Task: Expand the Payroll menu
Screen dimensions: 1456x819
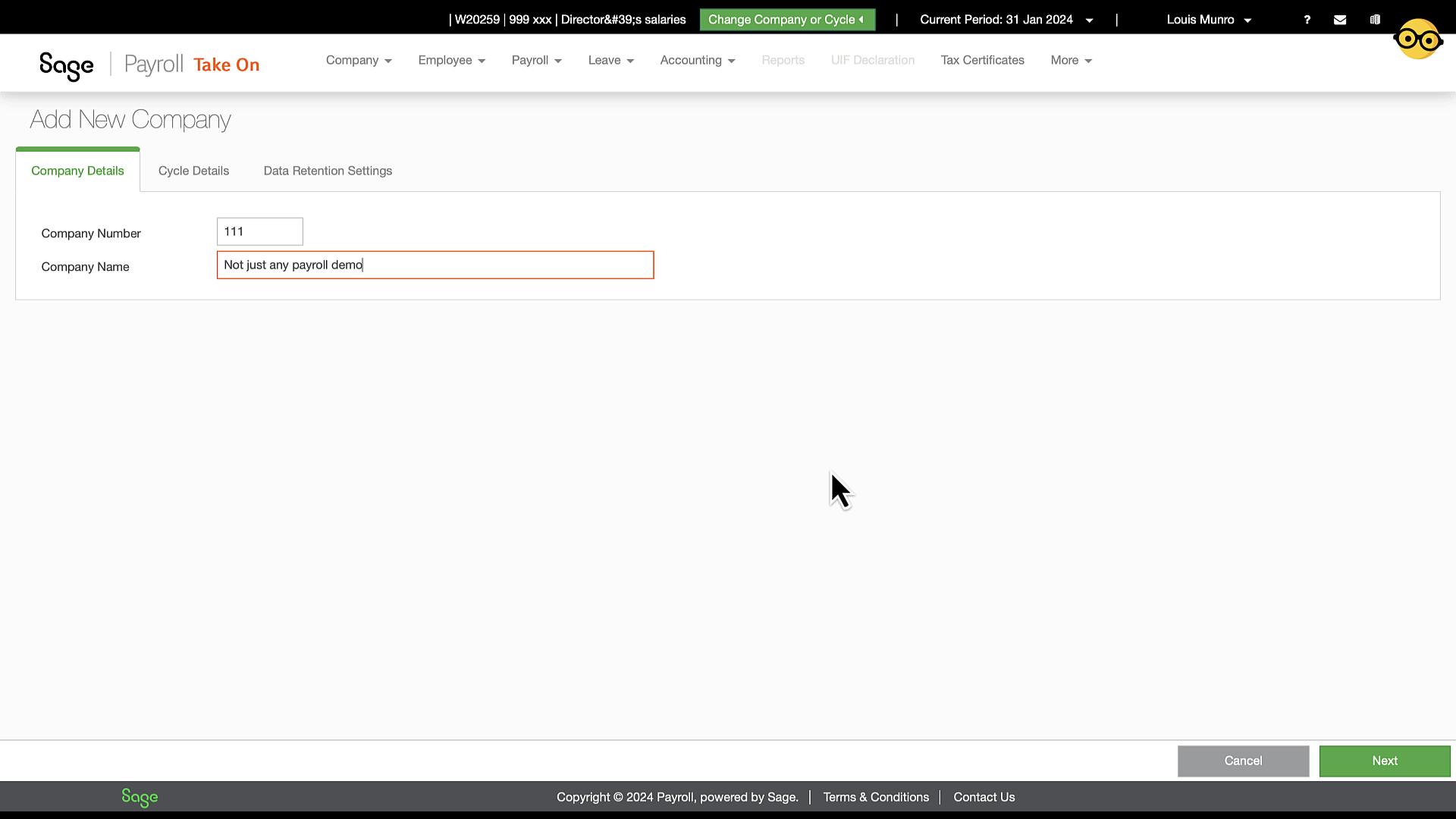Action: (x=537, y=61)
